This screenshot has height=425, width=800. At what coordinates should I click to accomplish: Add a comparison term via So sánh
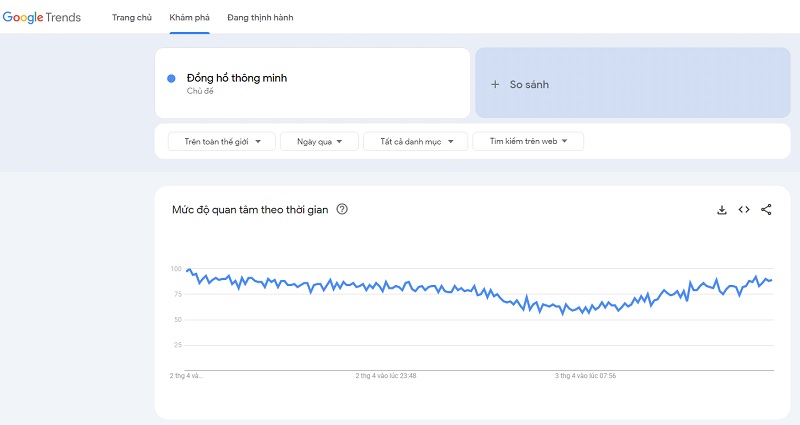click(633, 83)
